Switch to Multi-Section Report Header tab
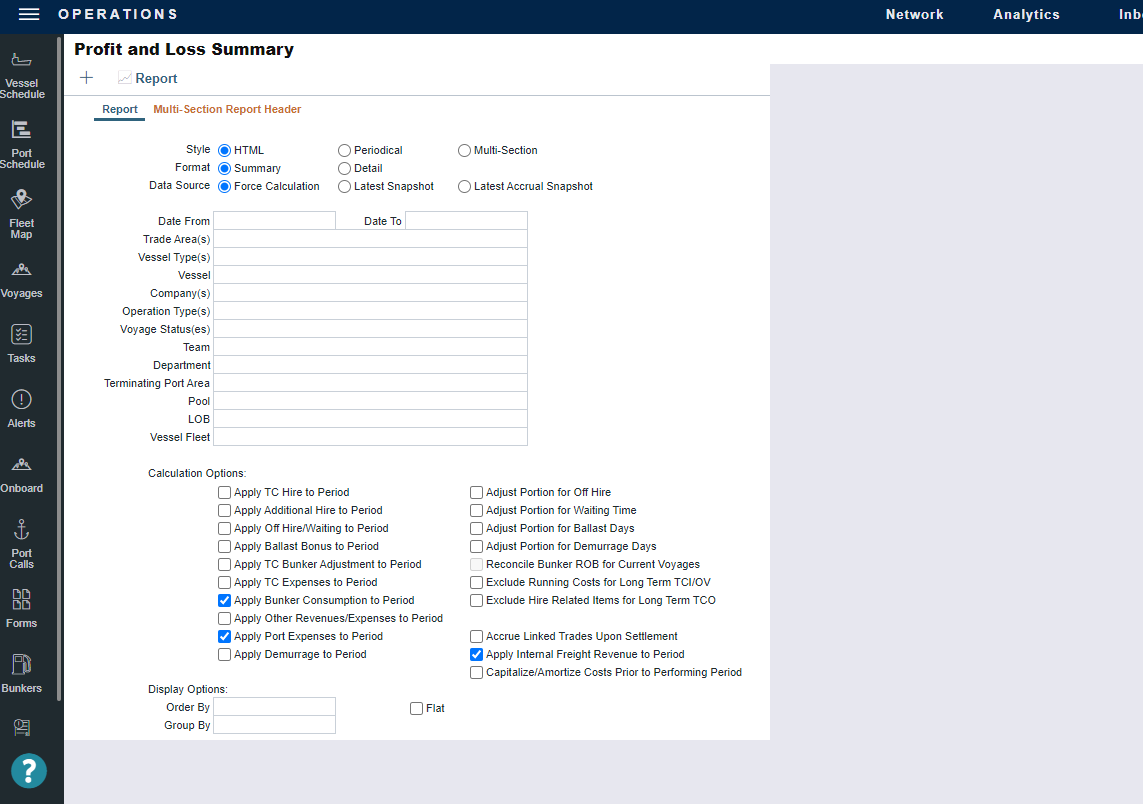This screenshot has height=804, width=1143. [x=227, y=110]
